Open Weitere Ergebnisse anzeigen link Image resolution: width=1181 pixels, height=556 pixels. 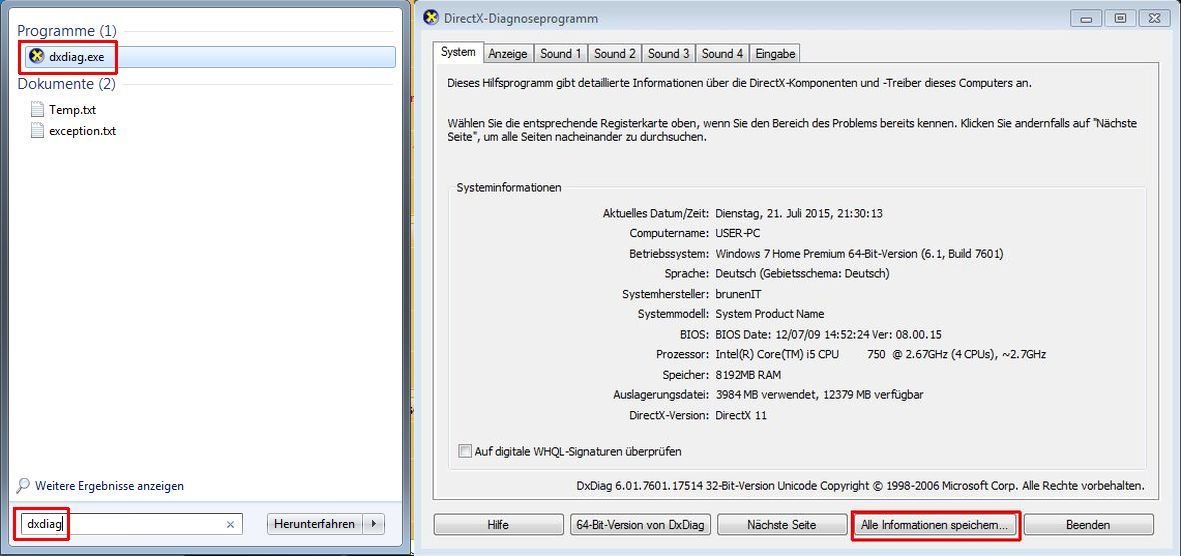coord(109,486)
